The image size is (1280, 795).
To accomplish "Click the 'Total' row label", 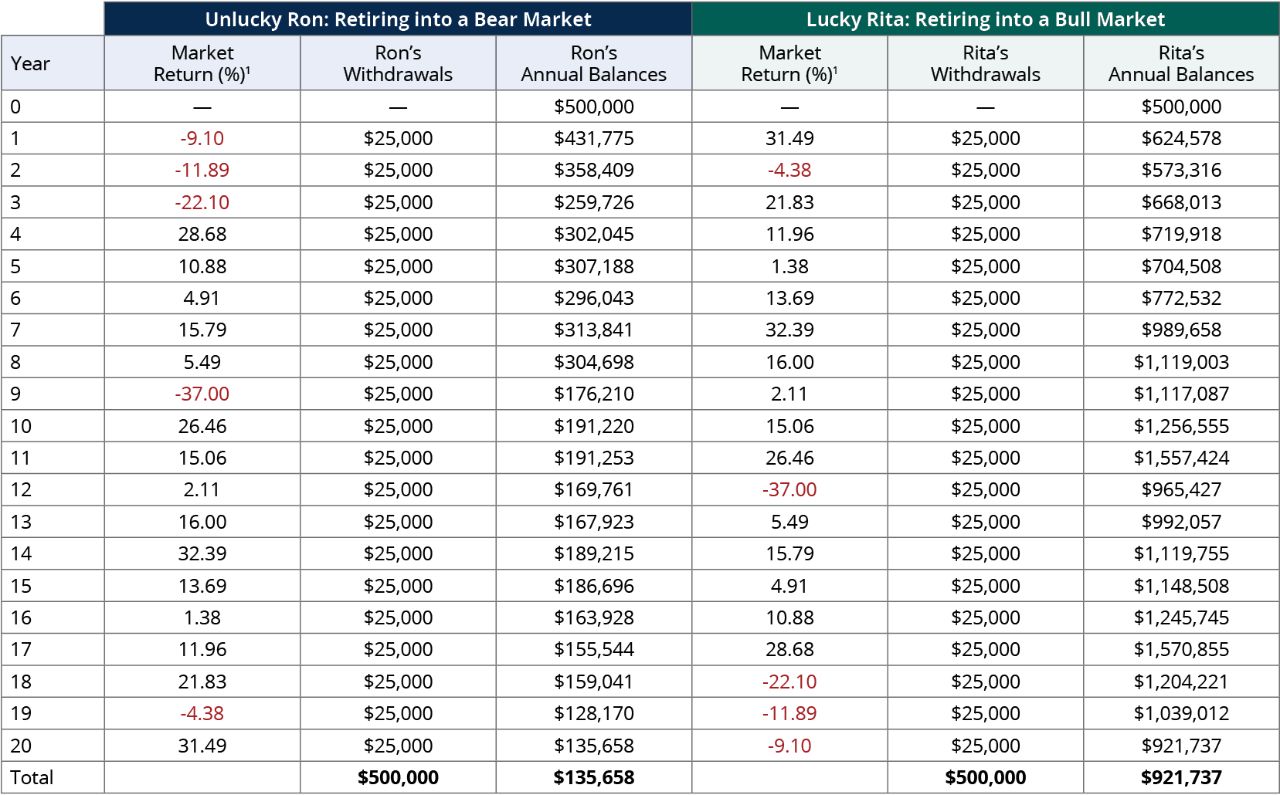I will click(x=32, y=777).
